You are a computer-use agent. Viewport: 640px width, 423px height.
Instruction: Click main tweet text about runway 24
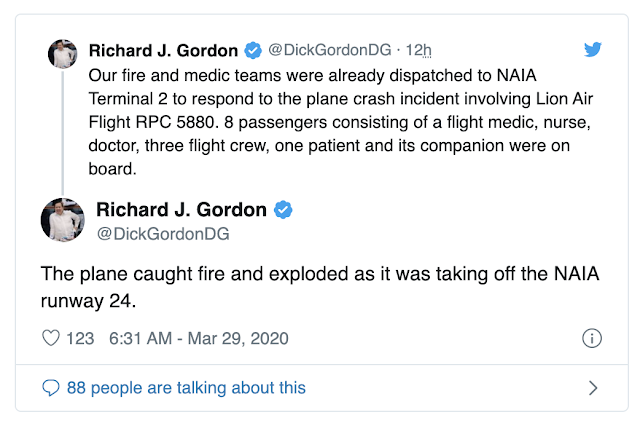coord(320,284)
